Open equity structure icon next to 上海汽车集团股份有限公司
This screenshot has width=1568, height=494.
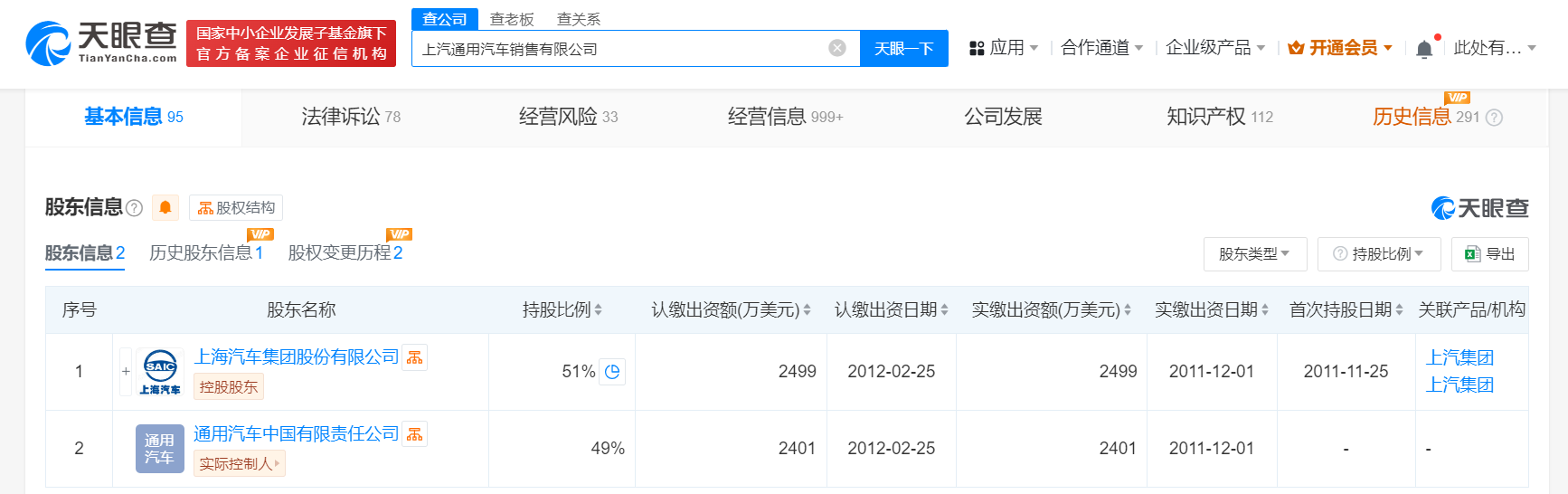pos(415,357)
